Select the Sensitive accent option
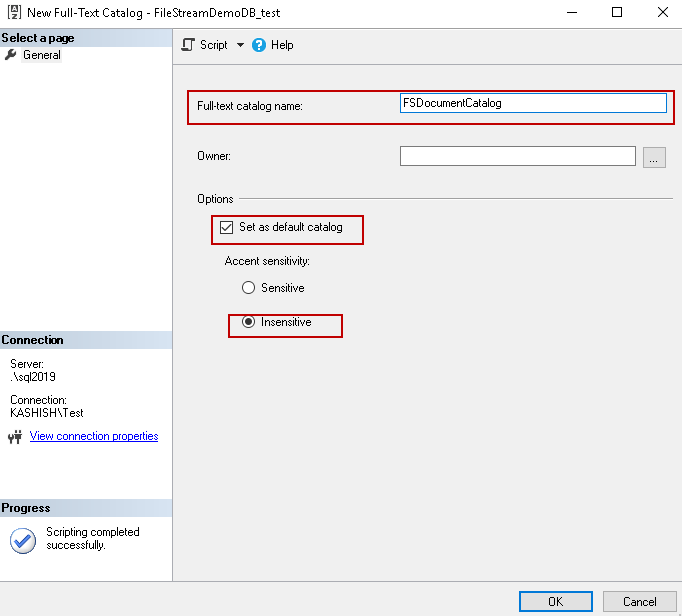 point(248,288)
